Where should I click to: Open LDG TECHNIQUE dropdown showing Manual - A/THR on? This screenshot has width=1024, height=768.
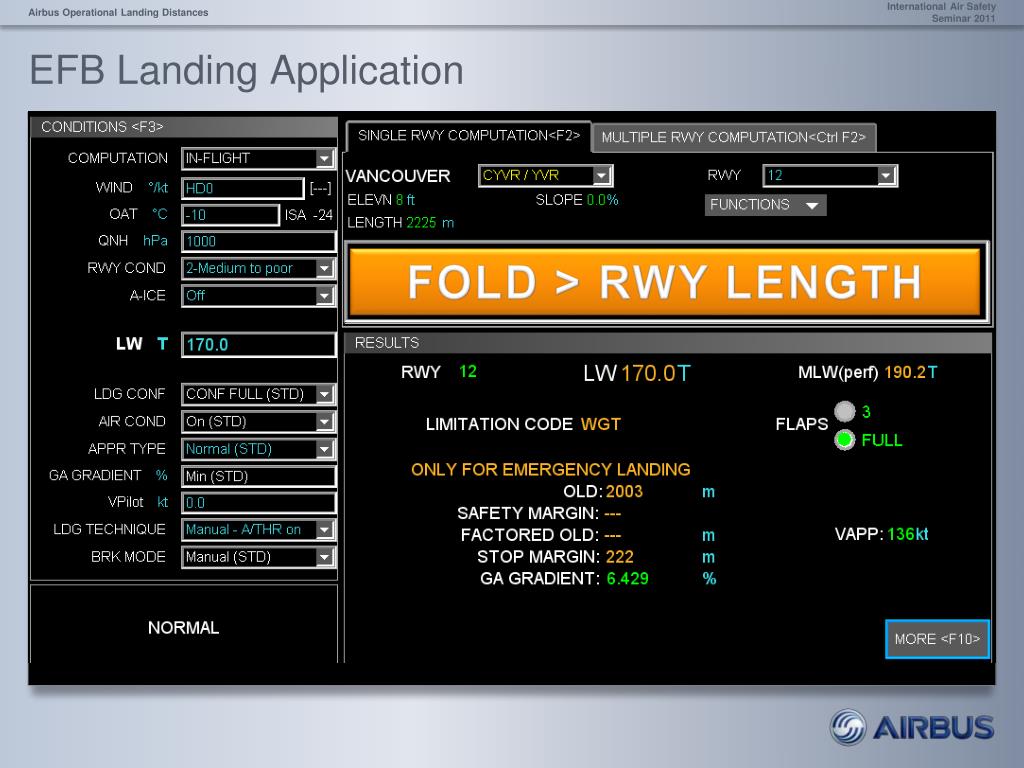259,530
